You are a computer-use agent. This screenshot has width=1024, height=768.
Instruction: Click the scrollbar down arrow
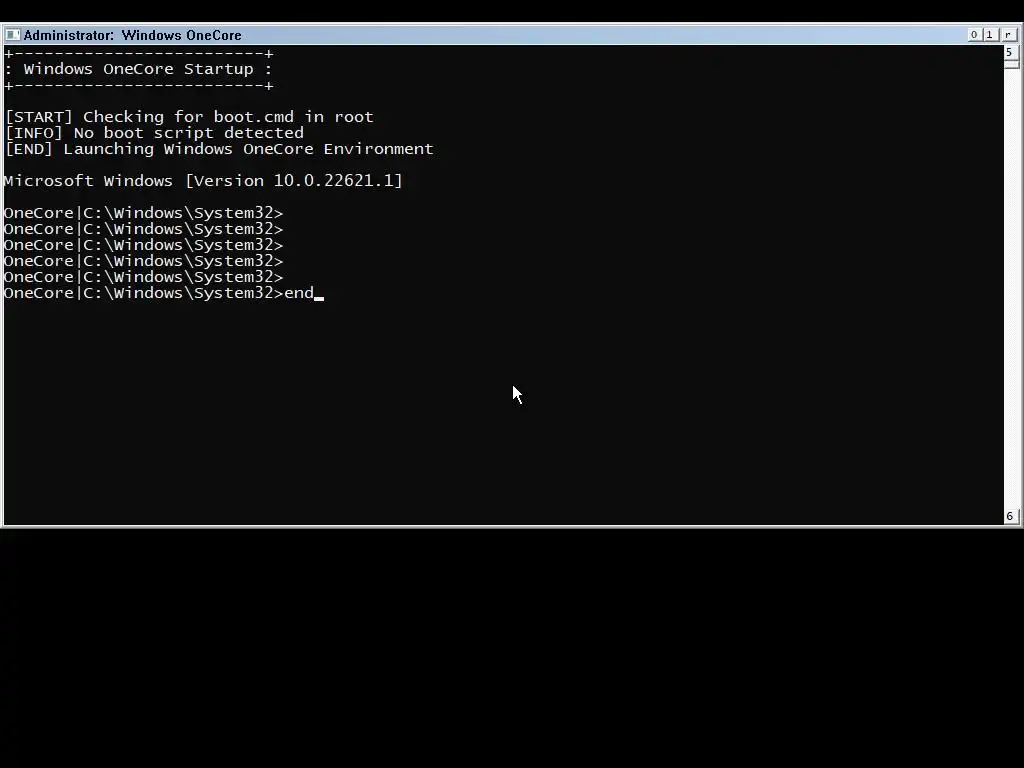pyautogui.click(x=1010, y=516)
